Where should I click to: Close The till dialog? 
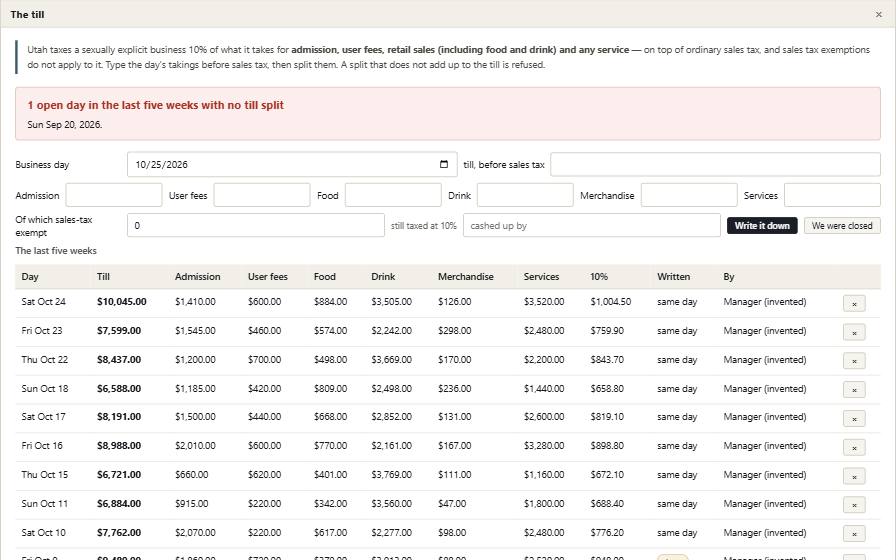878,14
